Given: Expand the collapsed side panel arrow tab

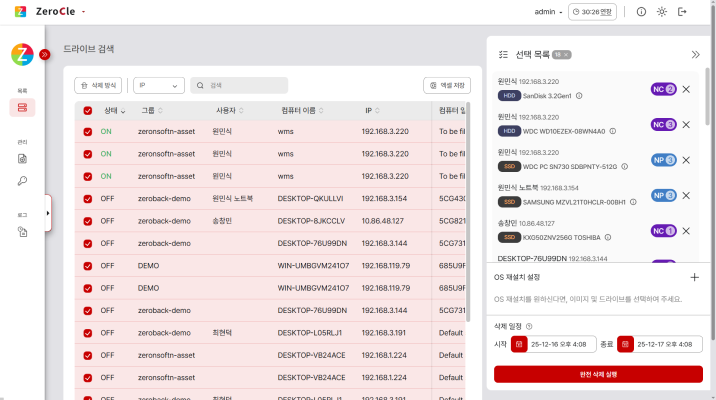Looking at the screenshot, I should tap(48, 213).
